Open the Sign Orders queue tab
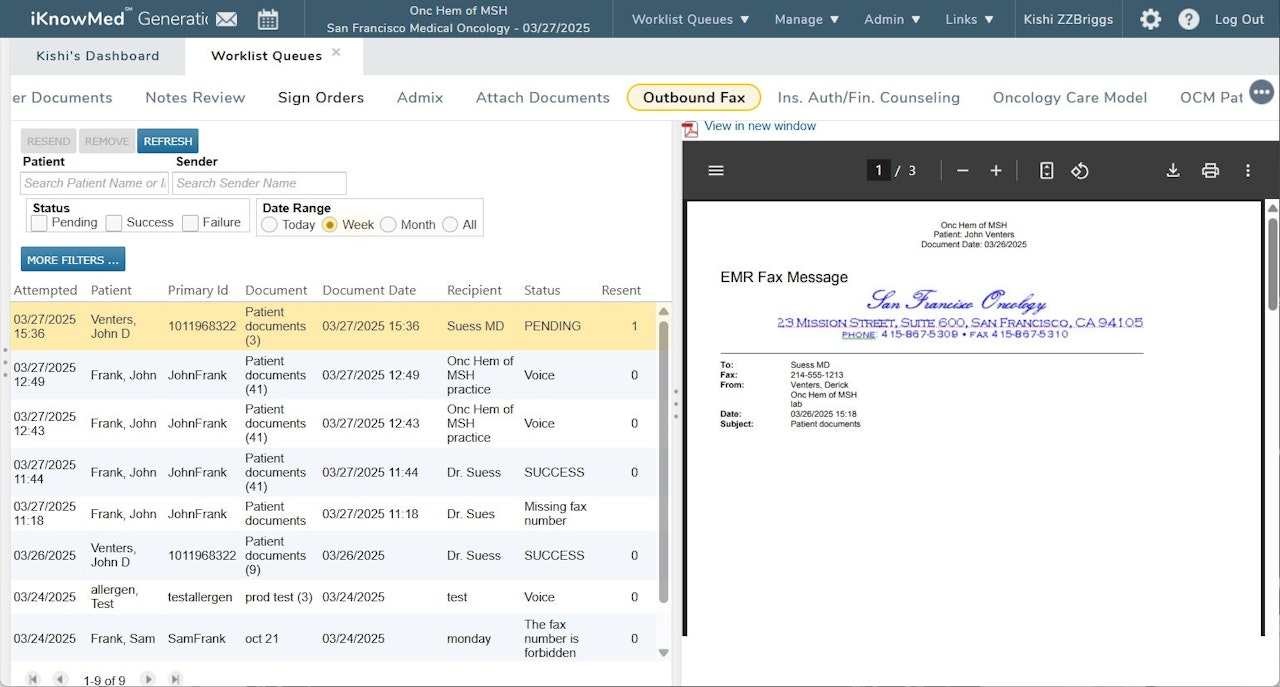 [x=320, y=97]
